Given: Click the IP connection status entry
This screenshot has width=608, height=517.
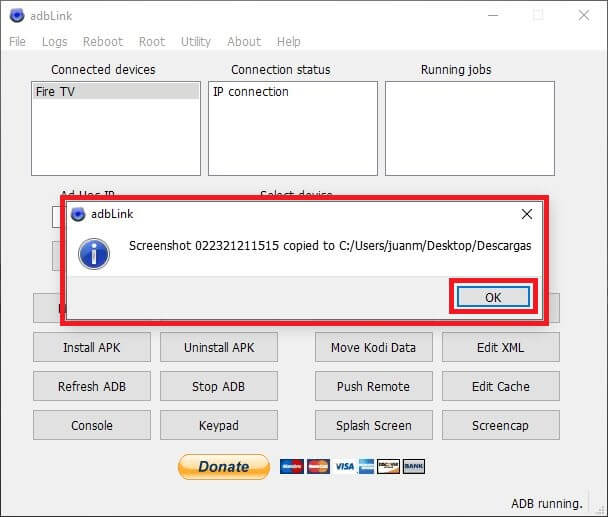Looking at the screenshot, I should (x=250, y=92).
